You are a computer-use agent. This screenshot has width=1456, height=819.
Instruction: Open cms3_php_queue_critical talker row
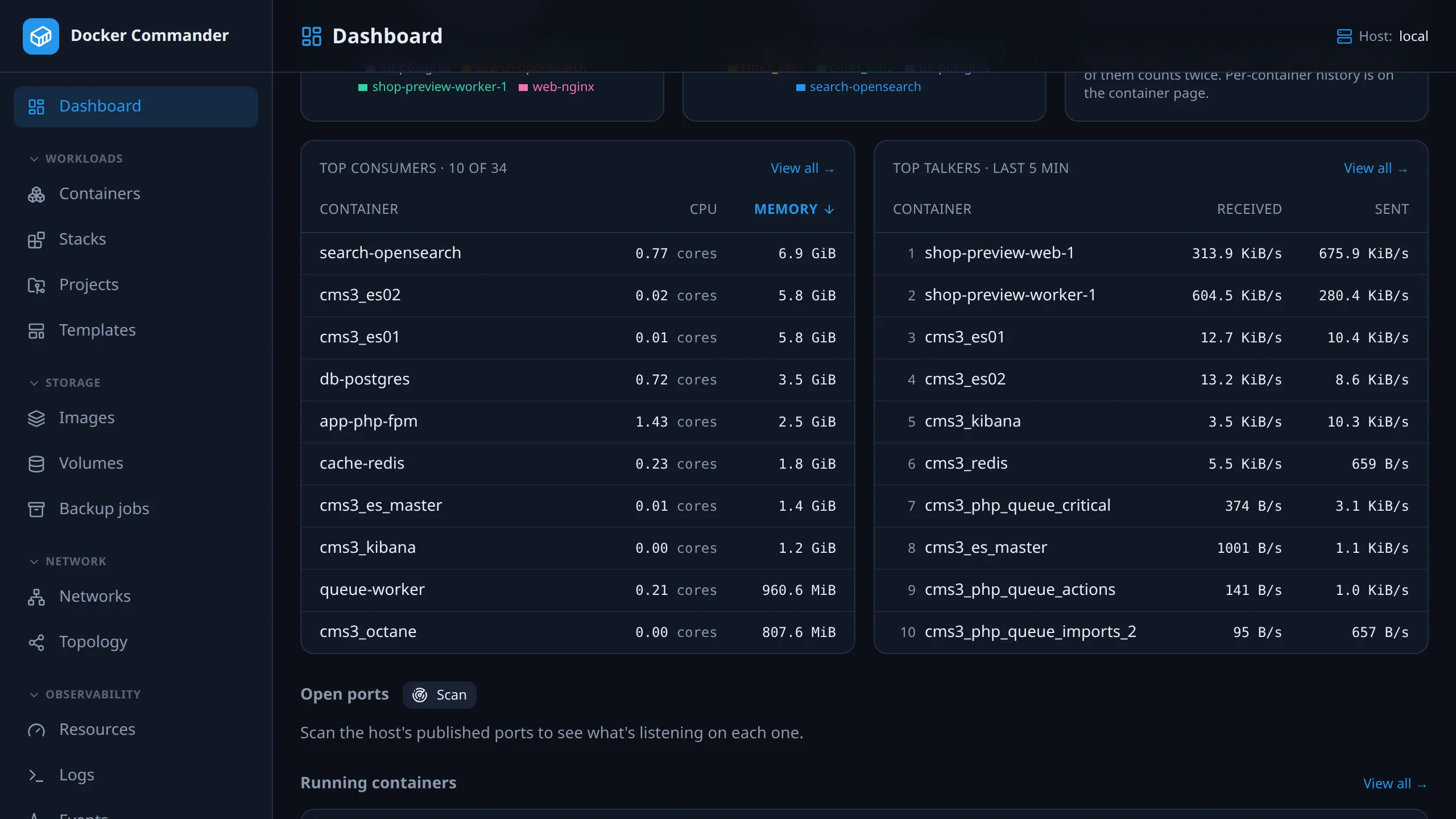point(1151,506)
